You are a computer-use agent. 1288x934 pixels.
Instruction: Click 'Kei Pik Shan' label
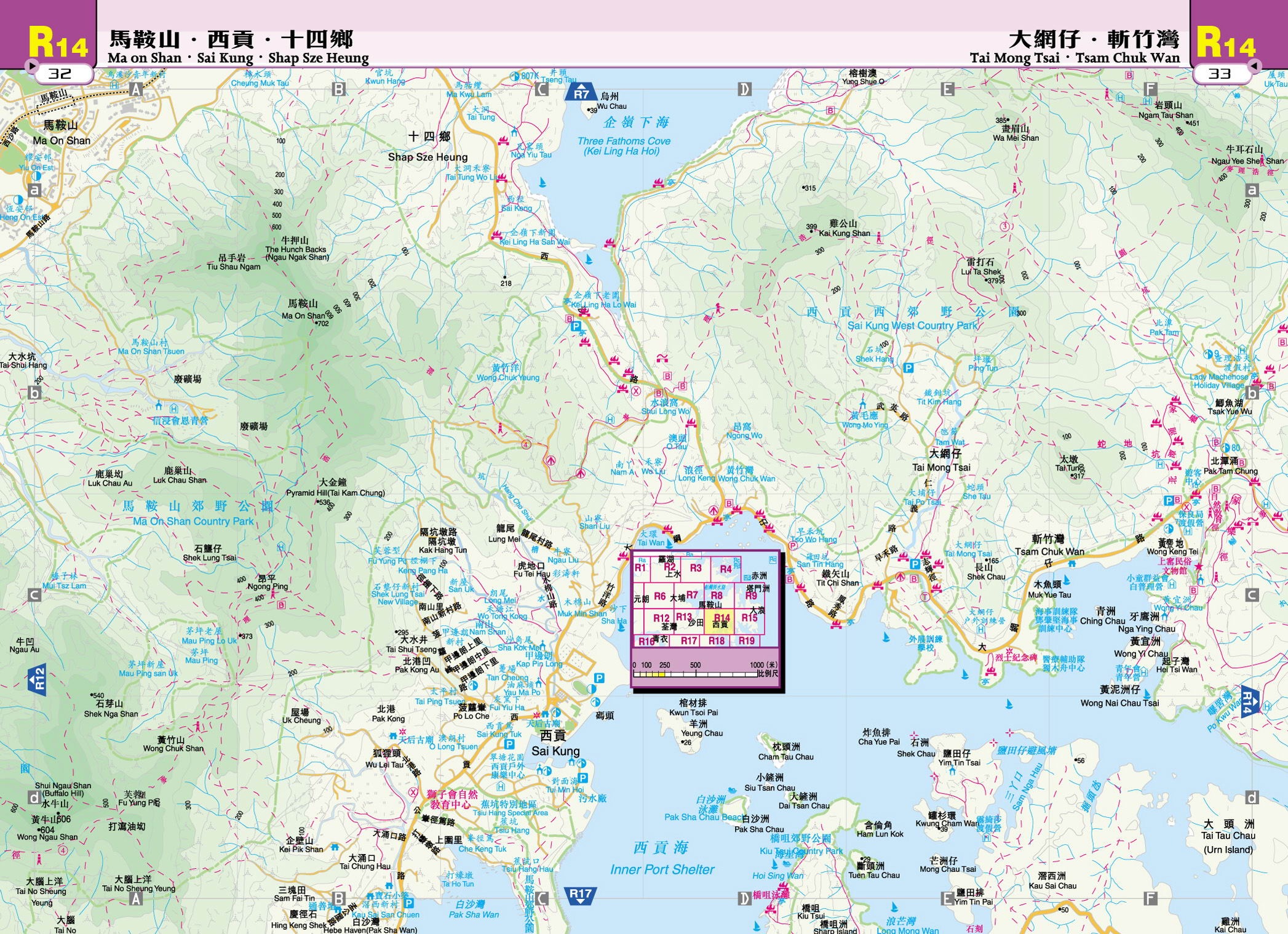[301, 849]
